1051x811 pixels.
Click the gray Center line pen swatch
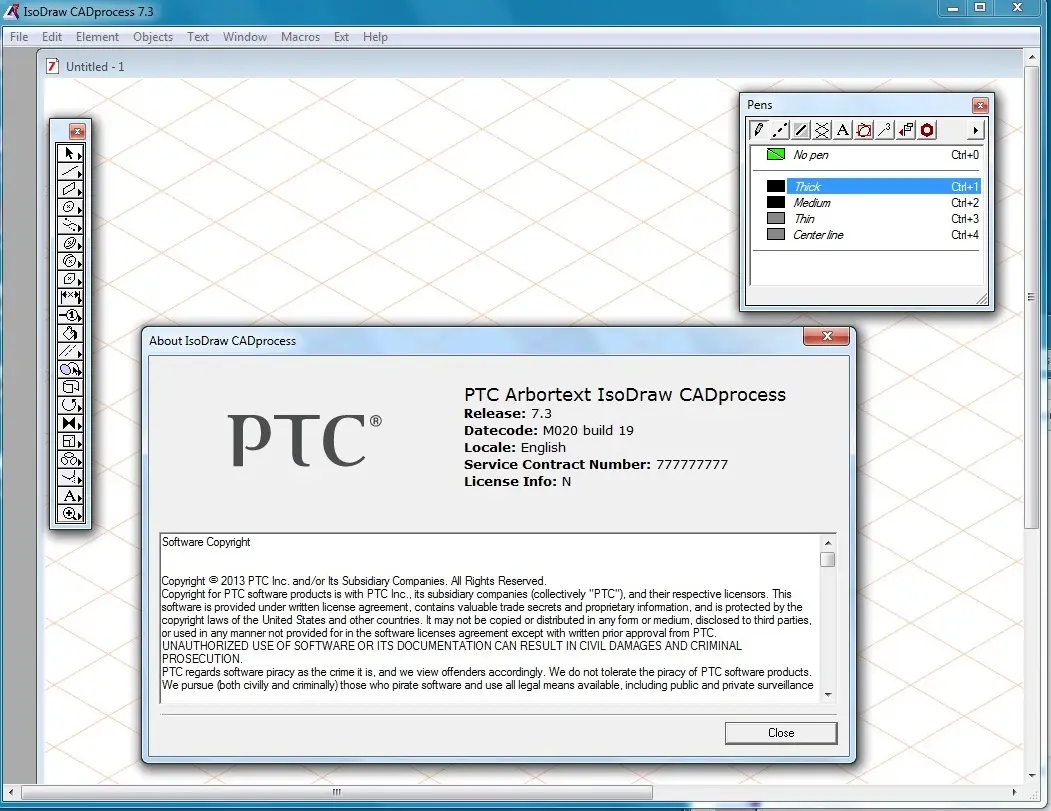click(x=776, y=235)
